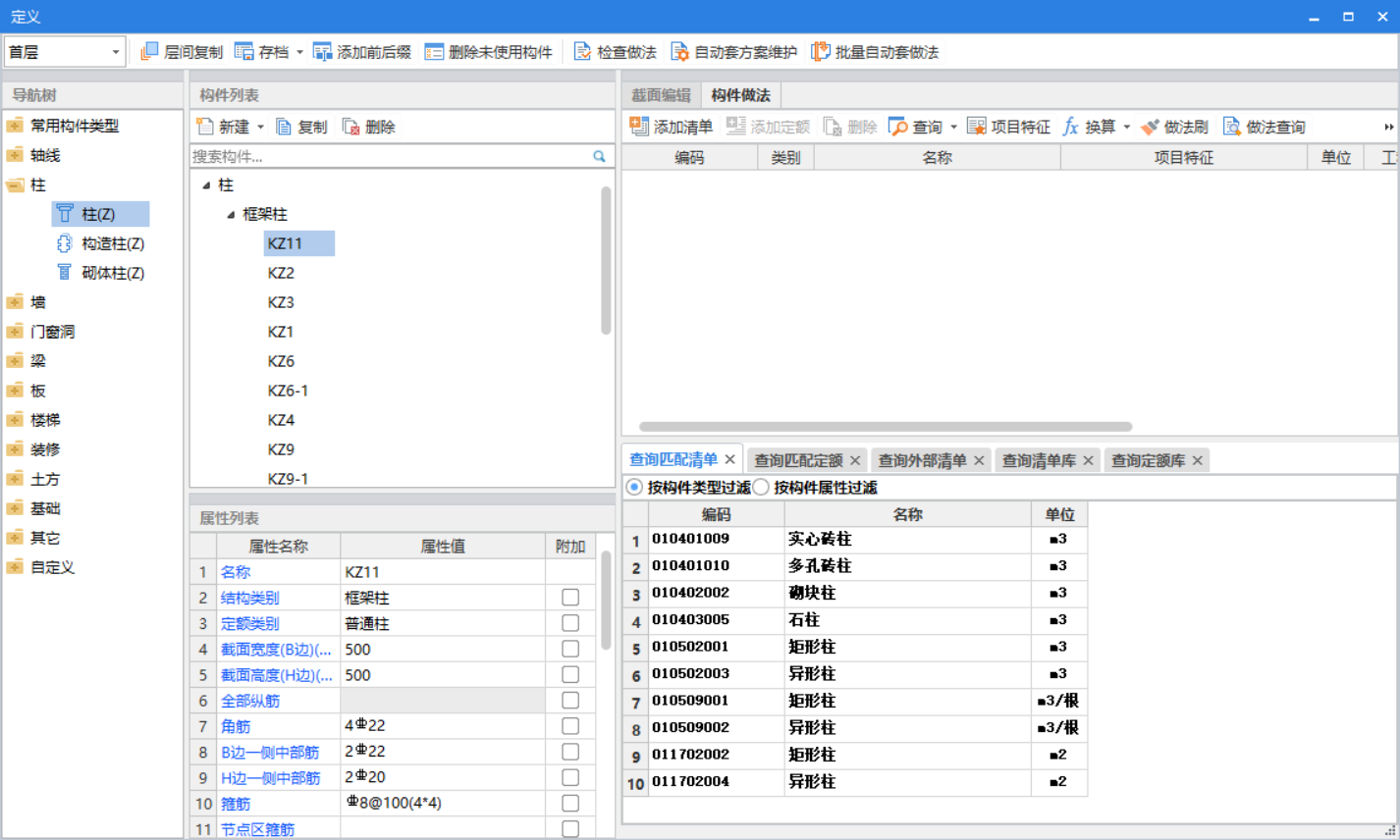Click the search magnifier icon

click(599, 156)
